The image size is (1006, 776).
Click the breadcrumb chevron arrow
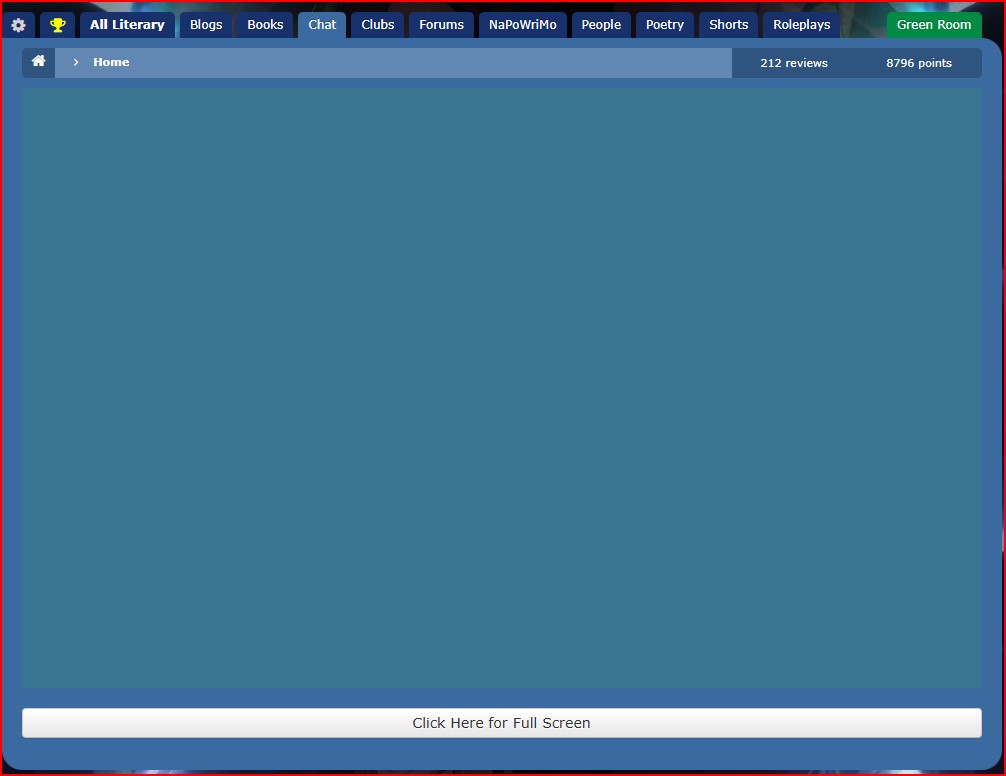coord(76,62)
